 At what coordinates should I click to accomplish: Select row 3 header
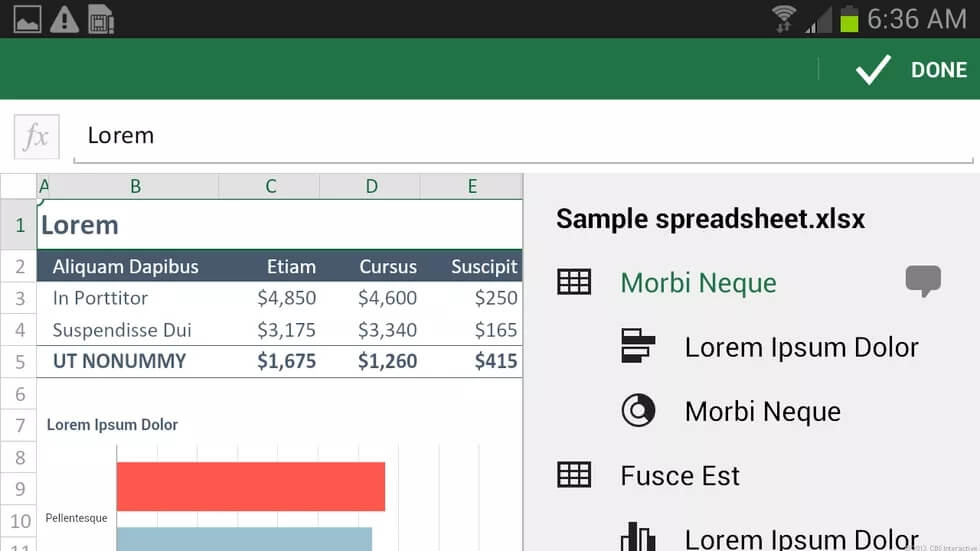19,298
